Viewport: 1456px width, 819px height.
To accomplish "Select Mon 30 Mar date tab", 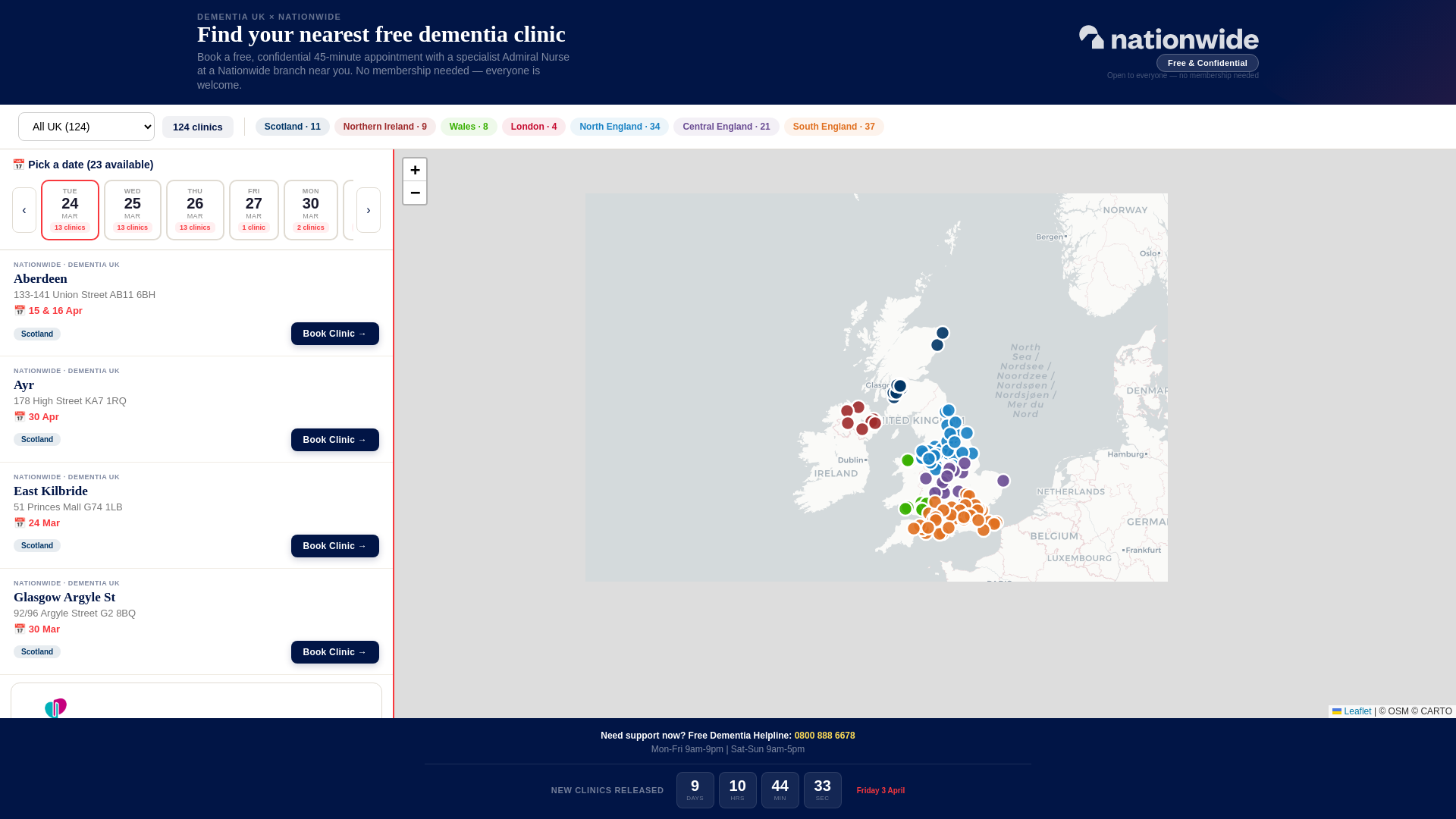I will (x=311, y=210).
